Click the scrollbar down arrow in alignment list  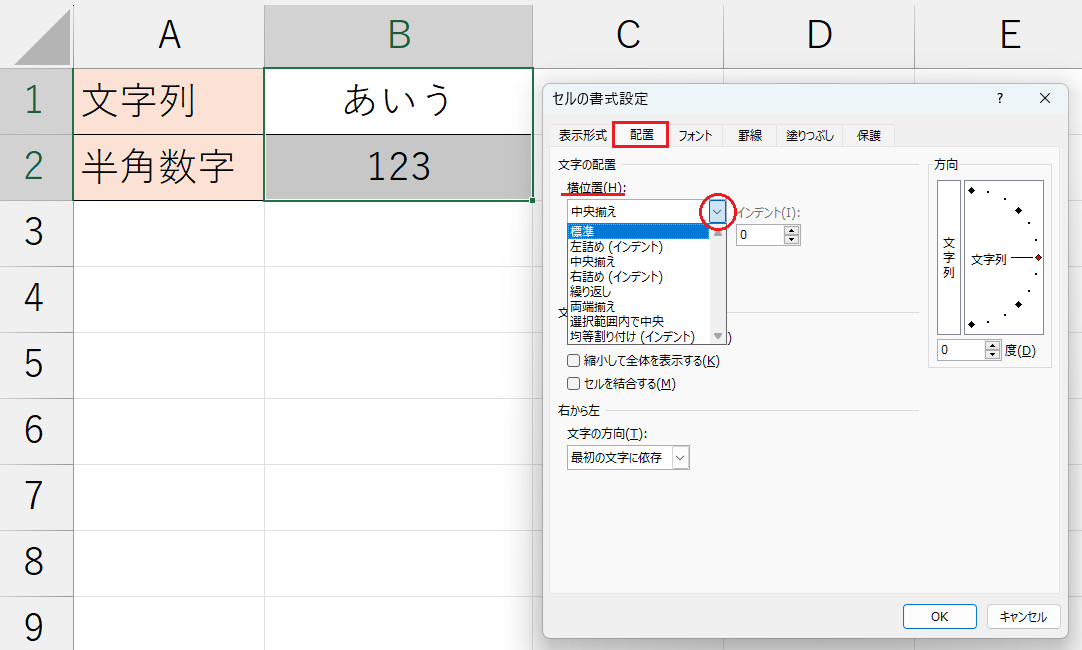tap(718, 337)
